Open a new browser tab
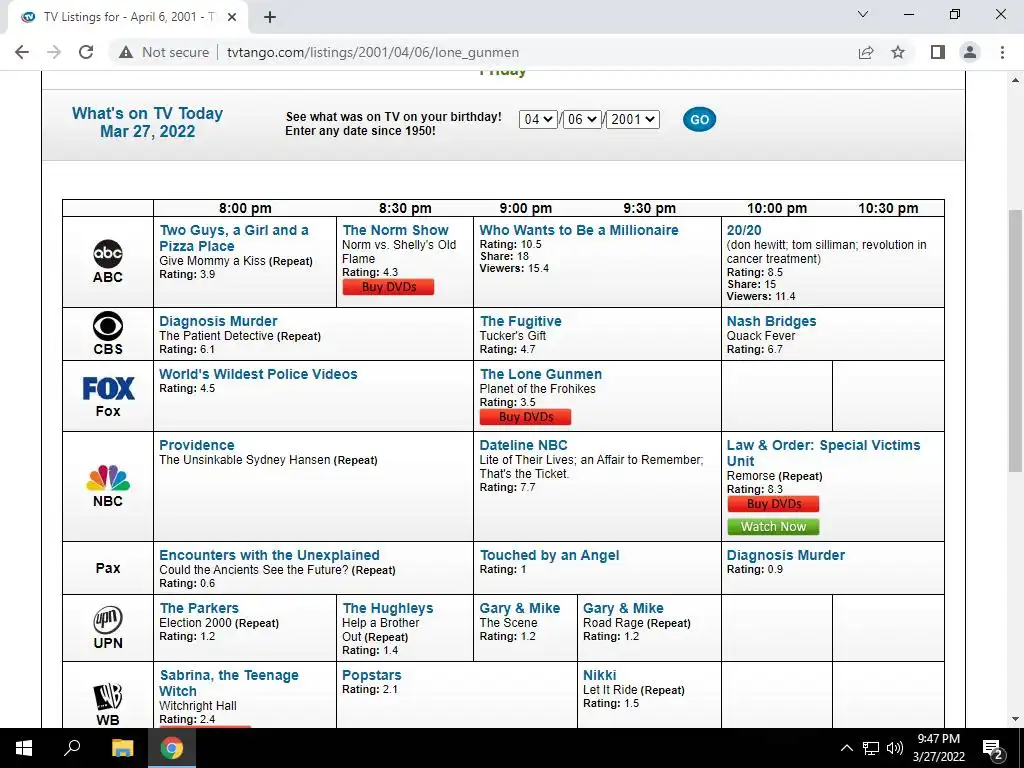 270,18
